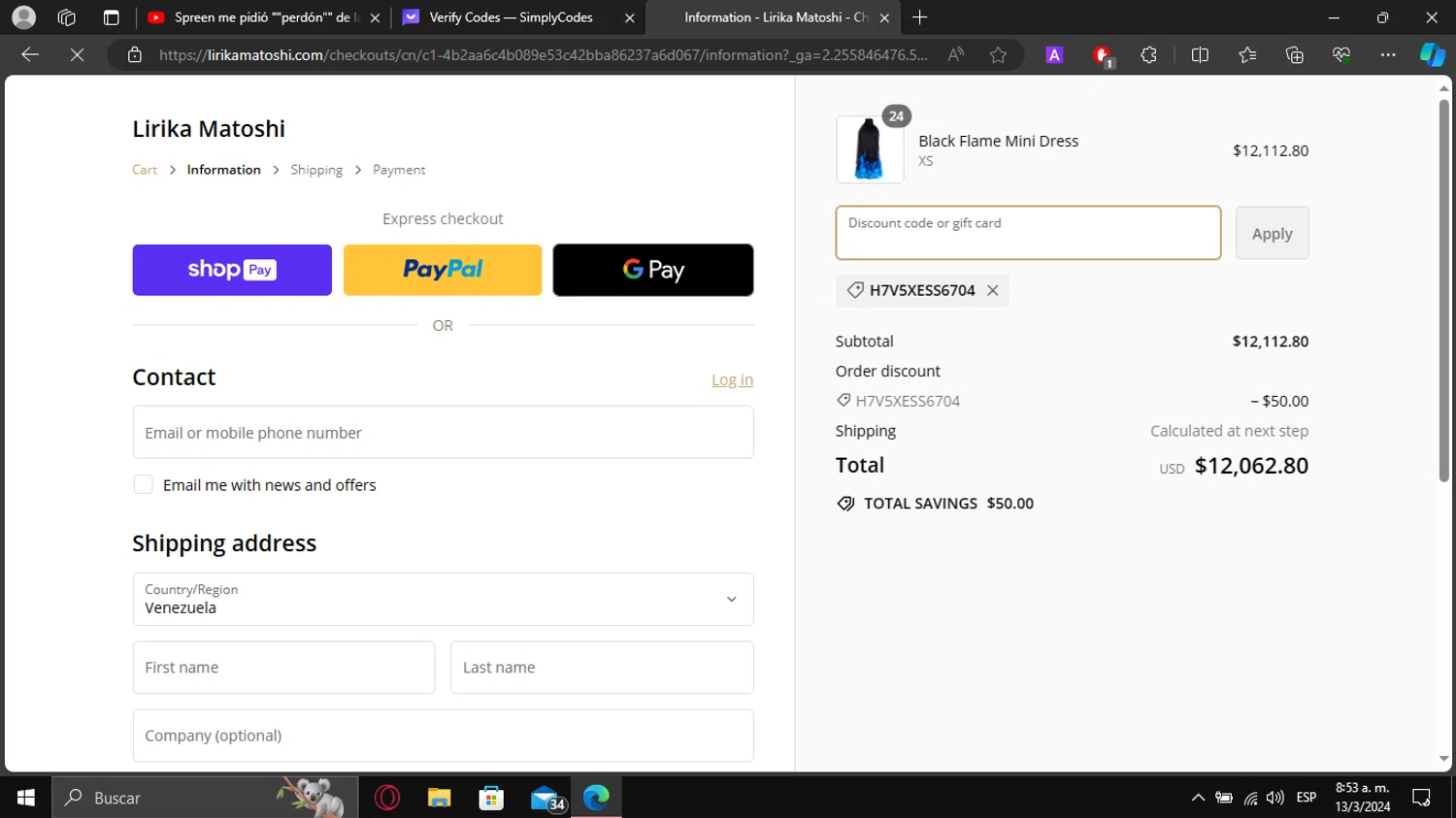Go to Cart breadcrumb link
The height and width of the screenshot is (818, 1456).
(145, 170)
